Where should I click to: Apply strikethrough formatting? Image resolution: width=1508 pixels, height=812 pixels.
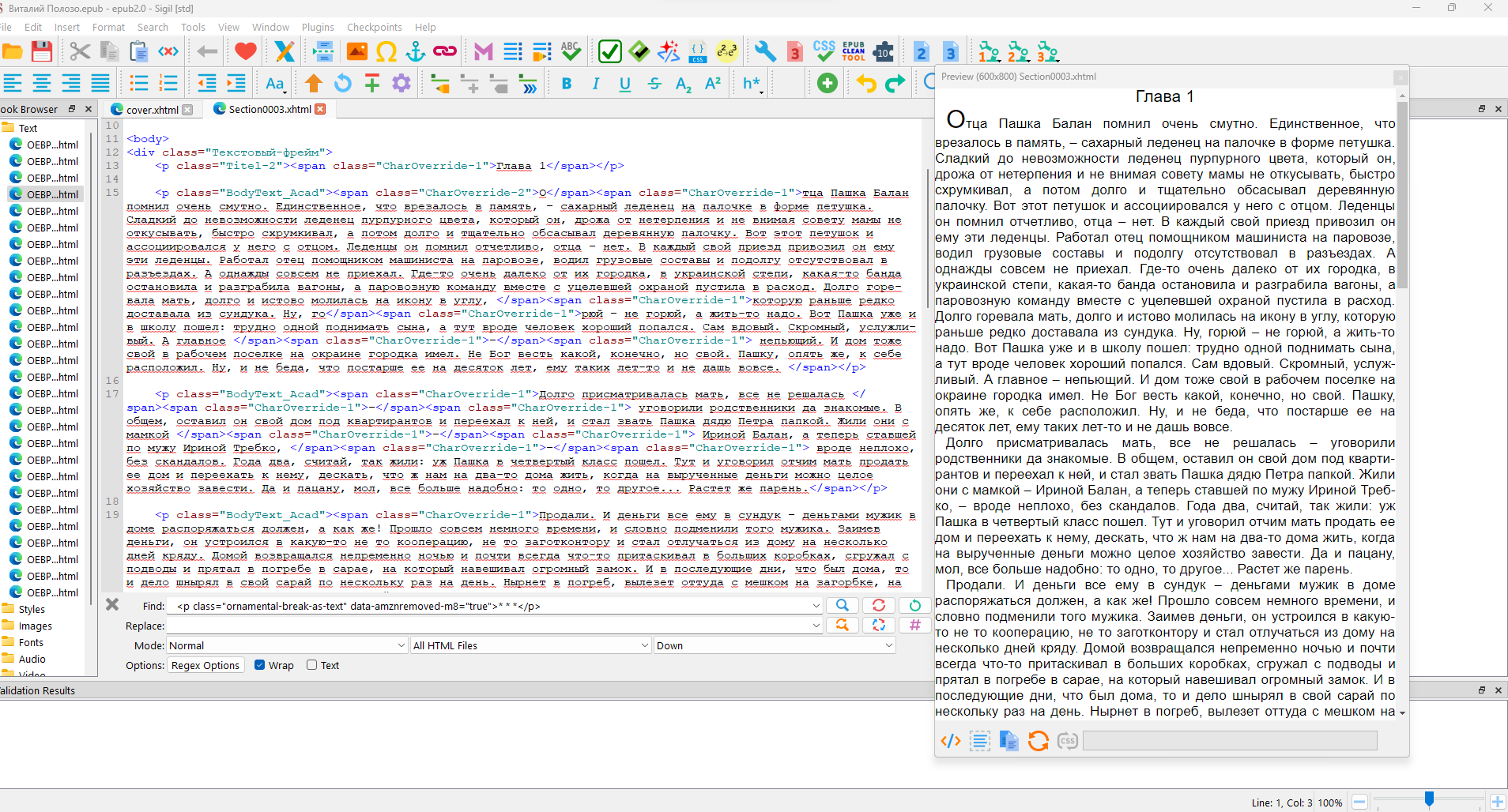(x=654, y=84)
